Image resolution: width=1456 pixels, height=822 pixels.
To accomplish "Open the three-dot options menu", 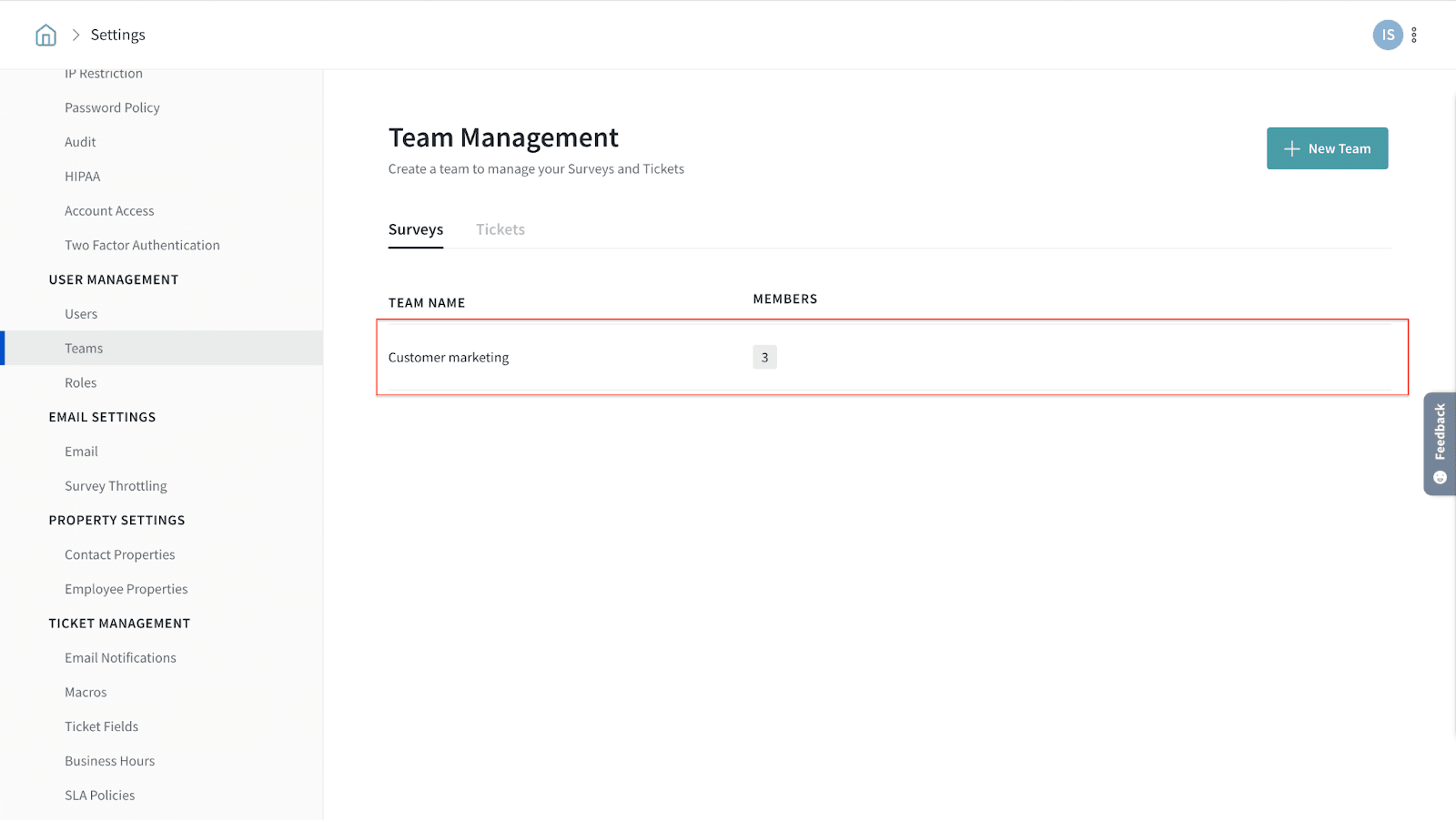I will [x=1413, y=36].
